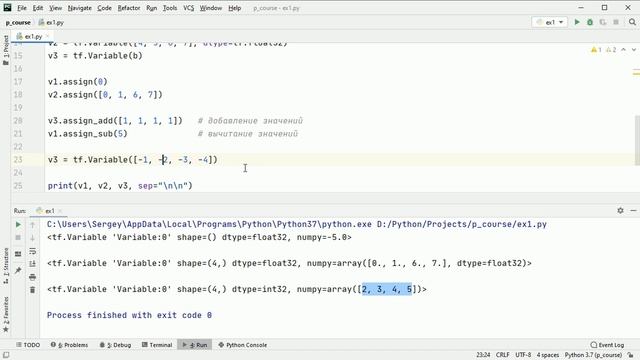Open the Refactor menu

(129, 8)
